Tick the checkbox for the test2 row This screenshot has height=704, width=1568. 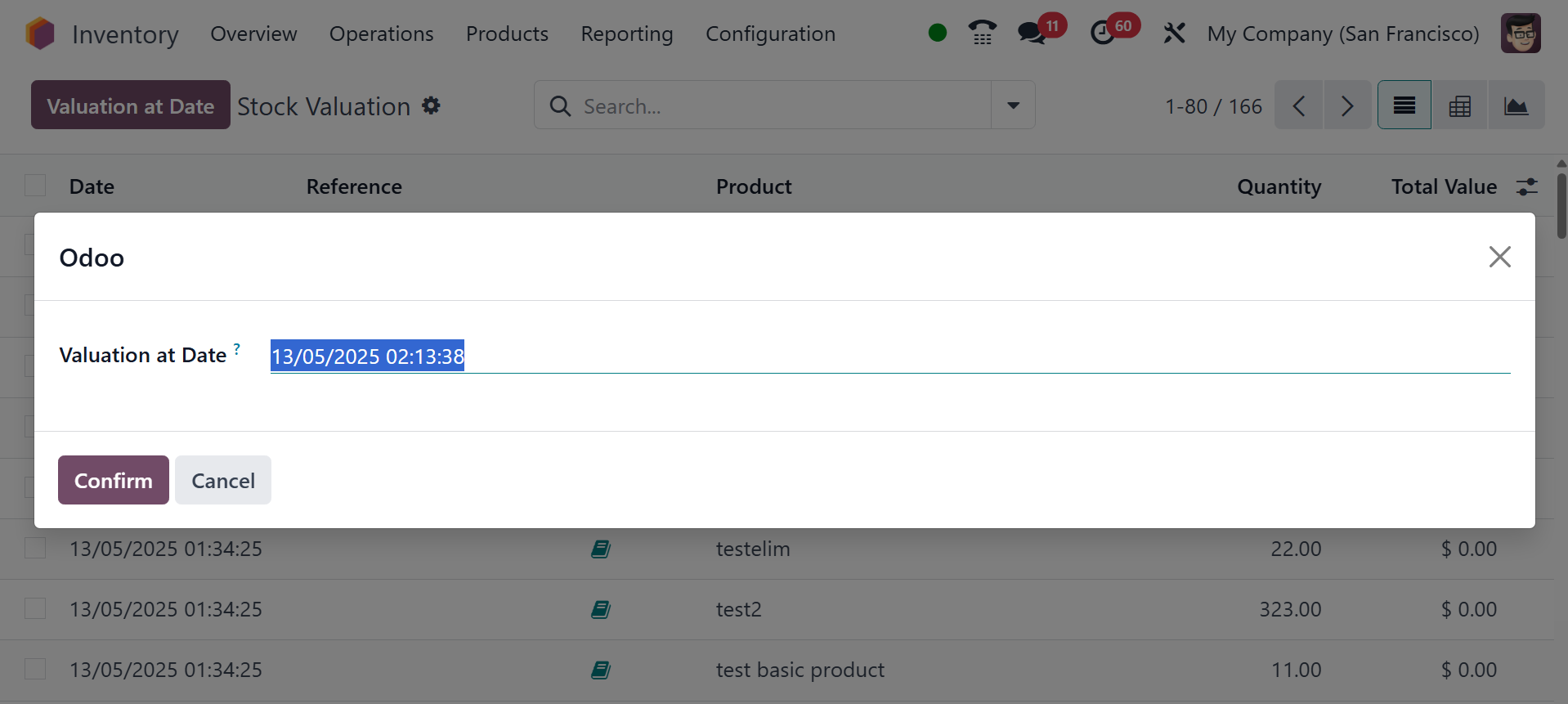35,608
